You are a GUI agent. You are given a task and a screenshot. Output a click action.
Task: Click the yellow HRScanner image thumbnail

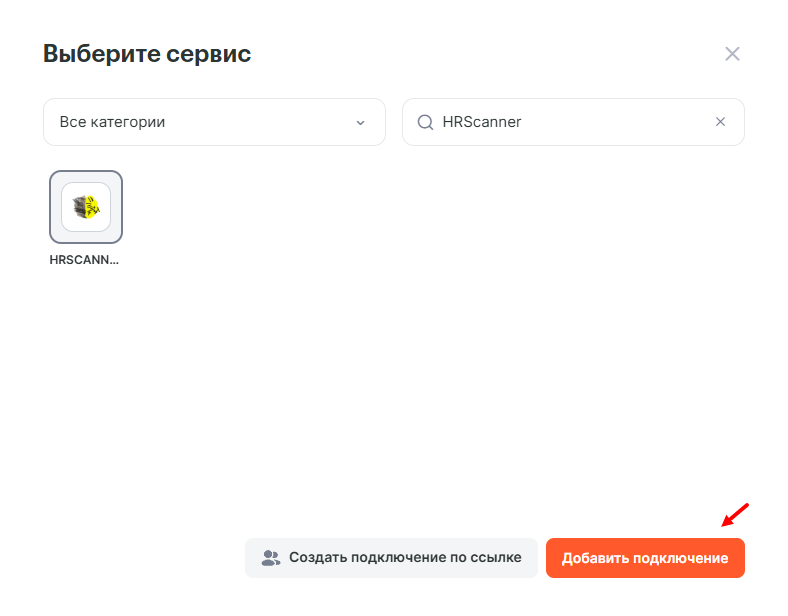(x=87, y=208)
